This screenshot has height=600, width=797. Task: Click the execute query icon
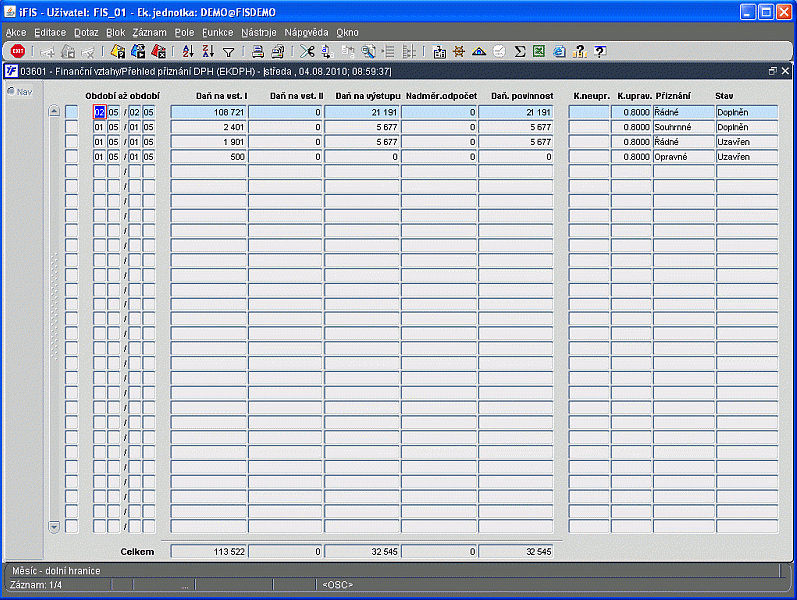(138, 51)
